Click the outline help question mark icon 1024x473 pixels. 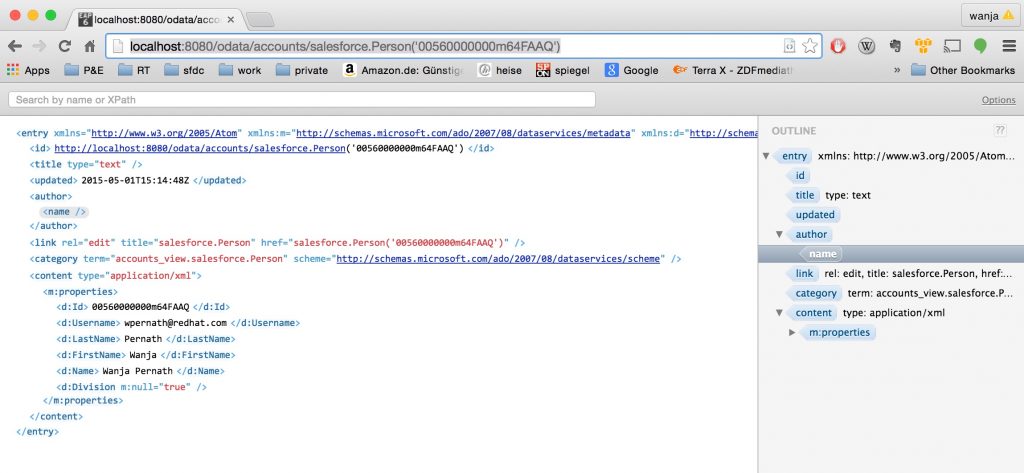click(1000, 131)
